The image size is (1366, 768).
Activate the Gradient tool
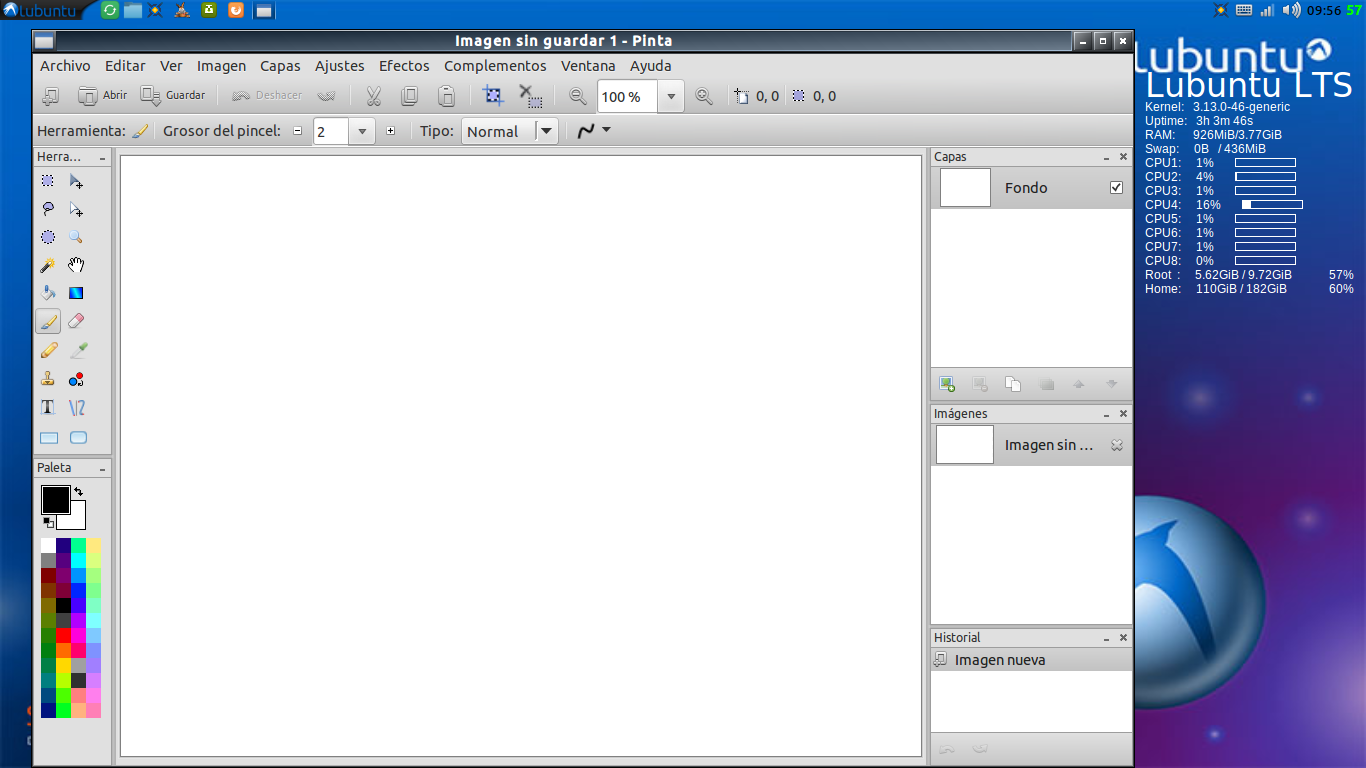pos(77,293)
